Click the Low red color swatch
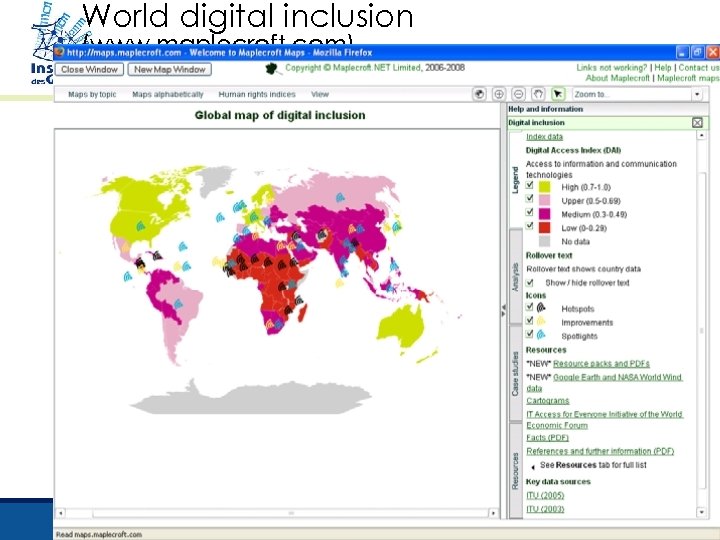Screen dimensions: 720x540 tap(544, 228)
